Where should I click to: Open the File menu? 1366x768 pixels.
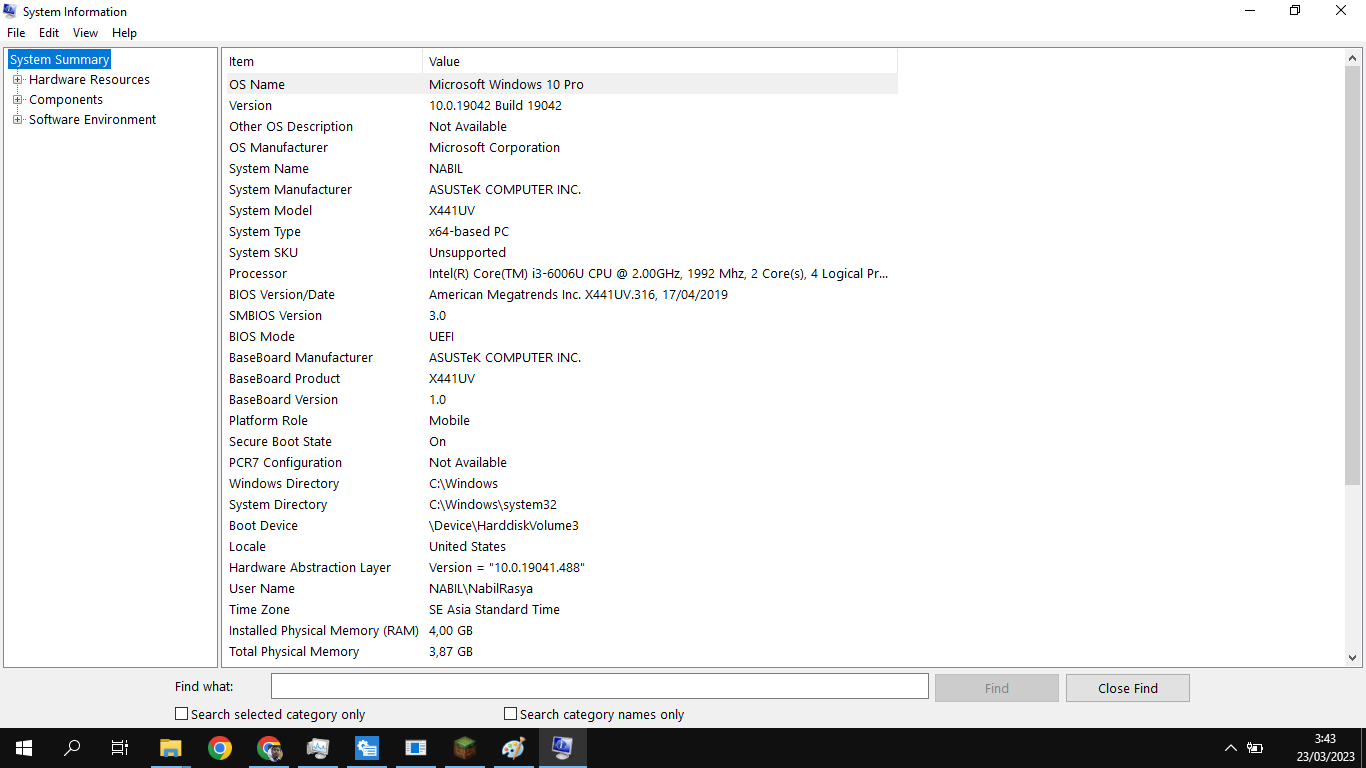pyautogui.click(x=15, y=32)
